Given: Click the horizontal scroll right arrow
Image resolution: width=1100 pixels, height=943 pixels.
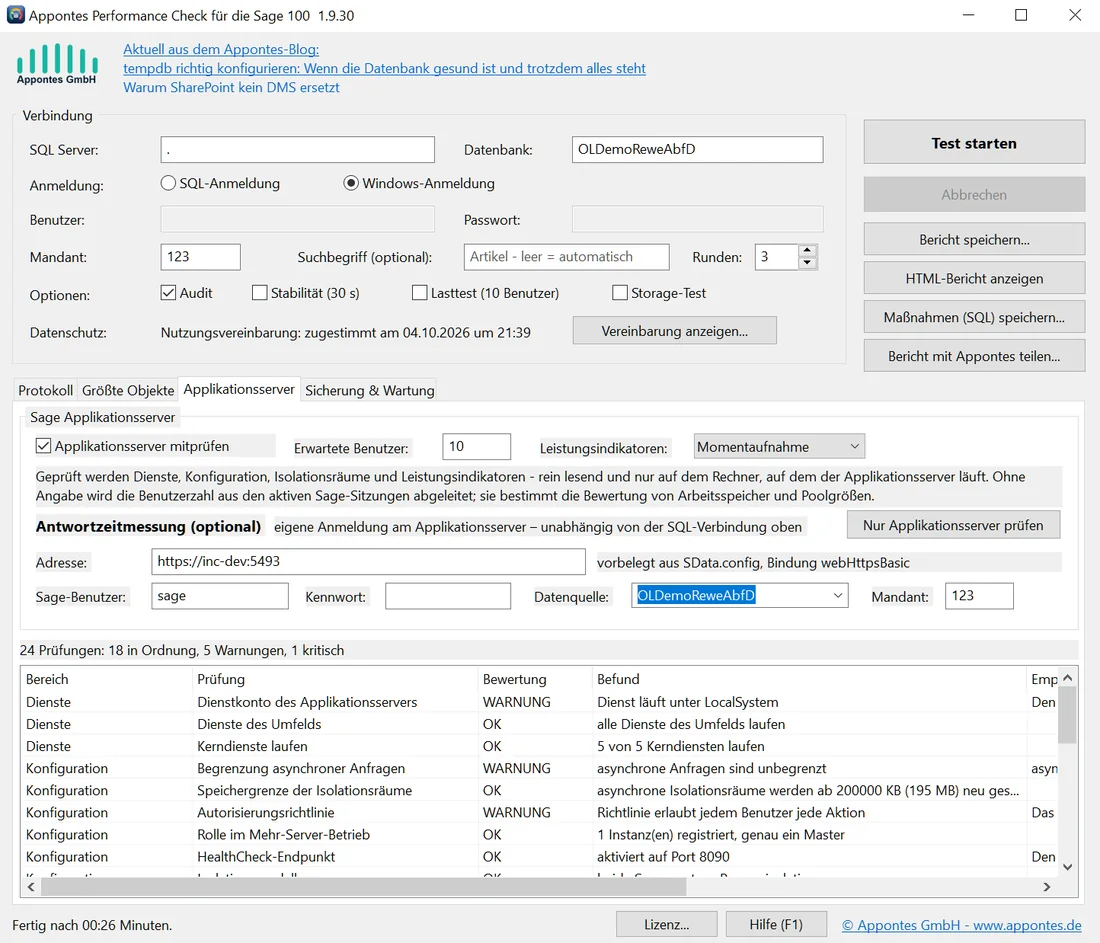Looking at the screenshot, I should coord(1047,887).
